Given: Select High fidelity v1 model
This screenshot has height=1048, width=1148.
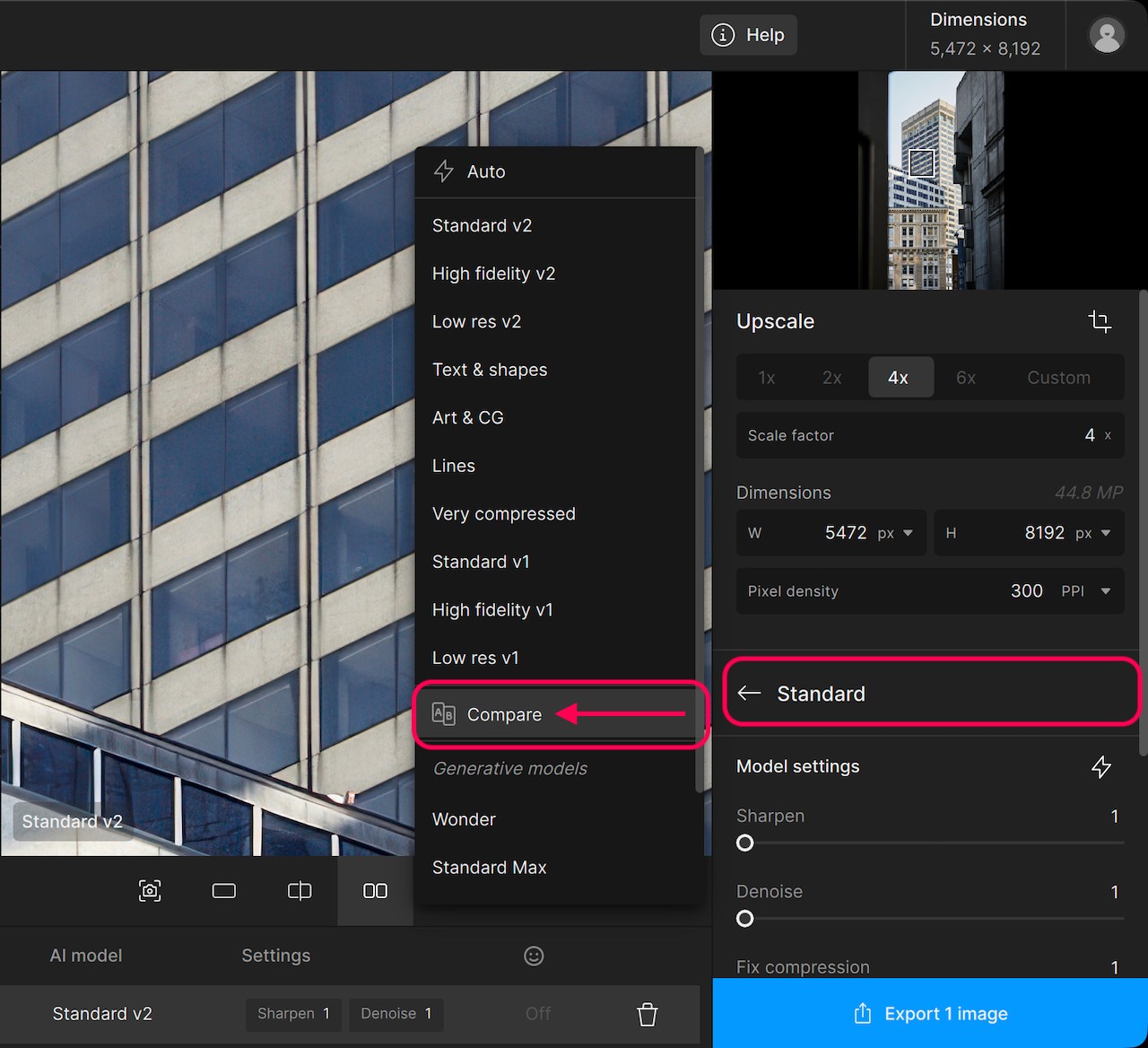Looking at the screenshot, I should 555,609.
